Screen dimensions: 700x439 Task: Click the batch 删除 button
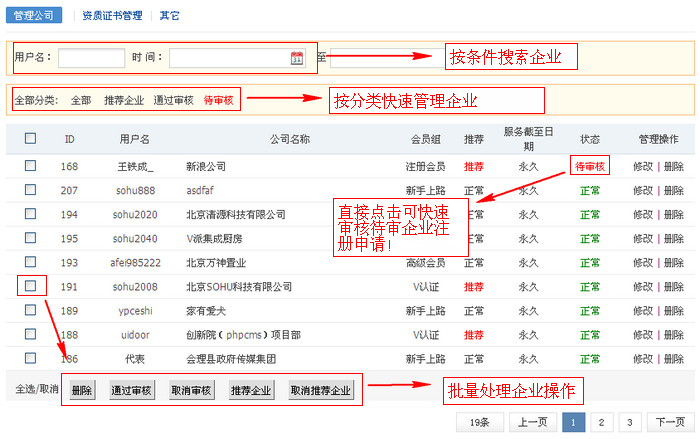82,390
